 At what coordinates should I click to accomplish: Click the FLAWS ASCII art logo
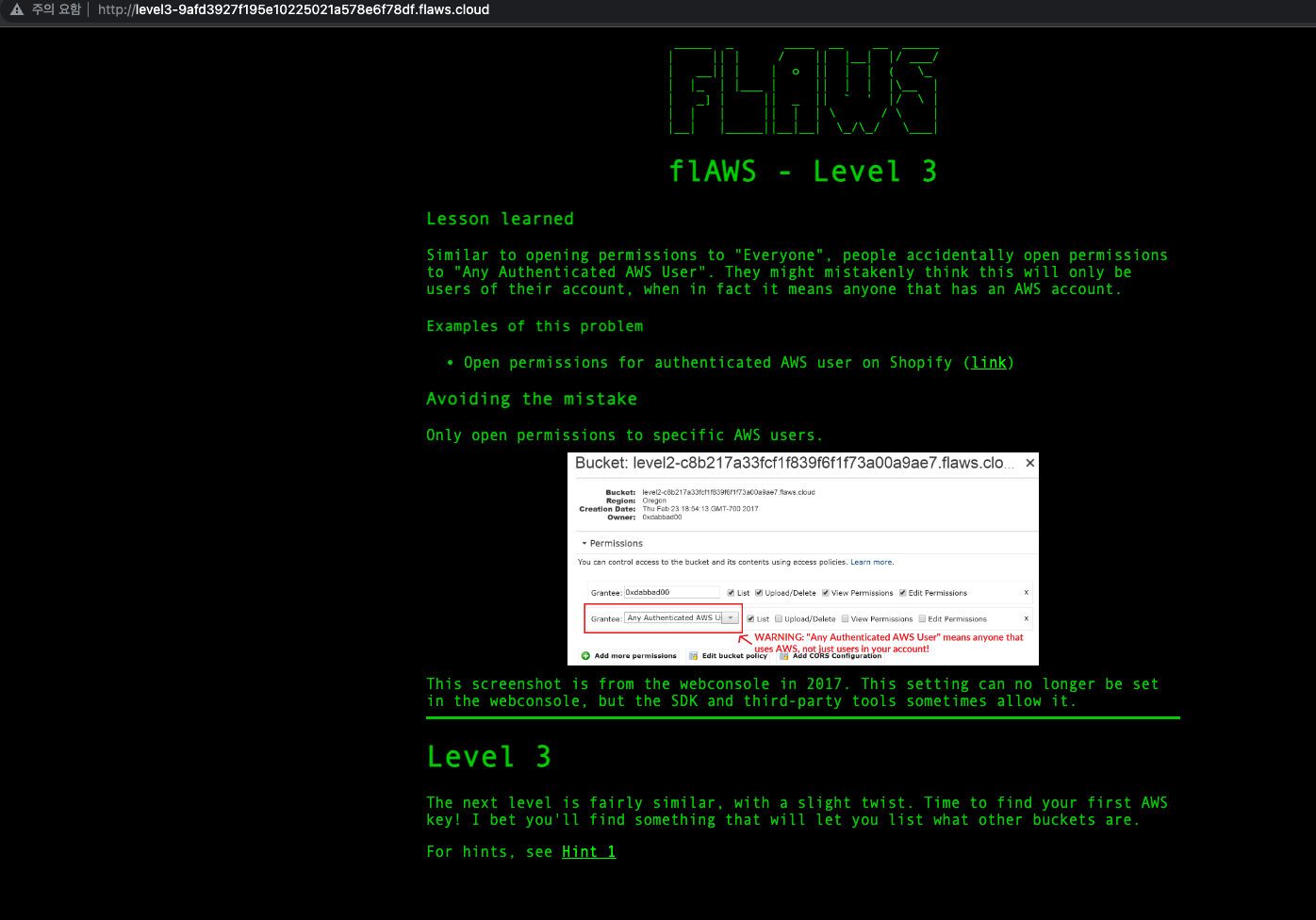(803, 91)
